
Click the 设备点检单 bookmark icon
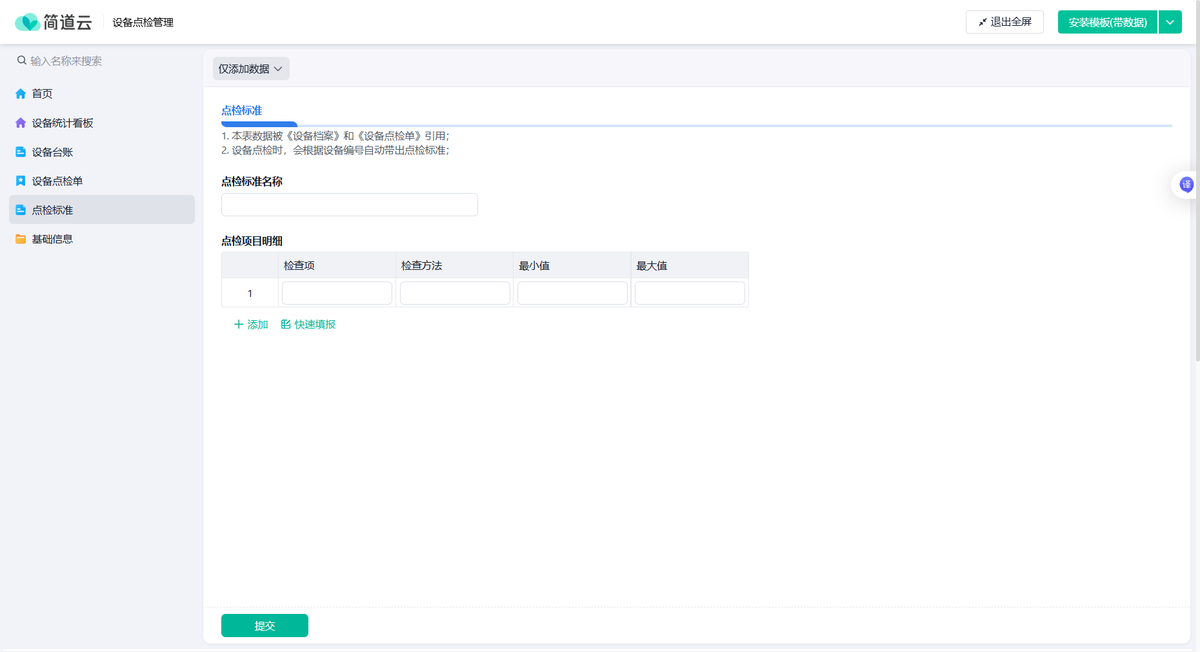pyautogui.click(x=21, y=181)
